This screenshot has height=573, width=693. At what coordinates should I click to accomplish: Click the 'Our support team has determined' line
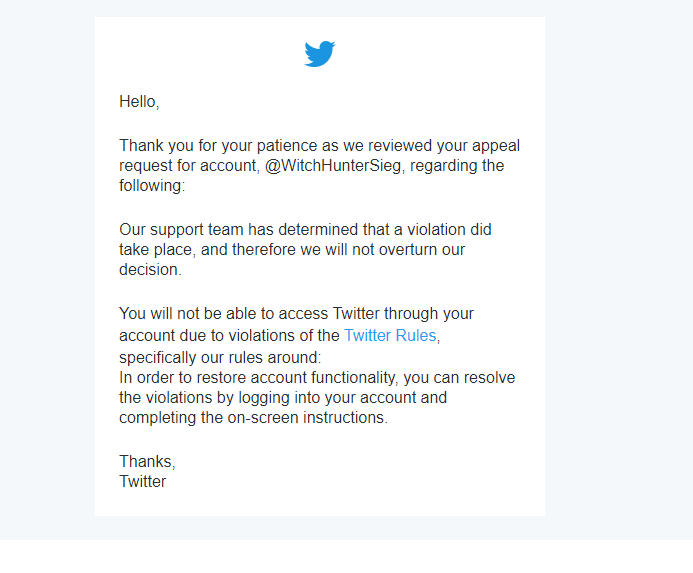305,230
